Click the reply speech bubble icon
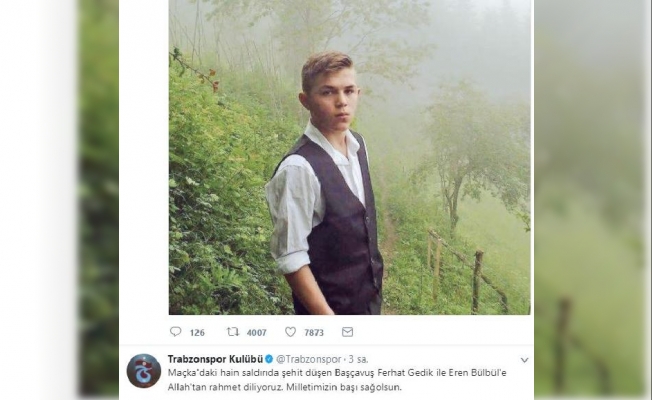This screenshot has height=400, width=652. coord(175,331)
